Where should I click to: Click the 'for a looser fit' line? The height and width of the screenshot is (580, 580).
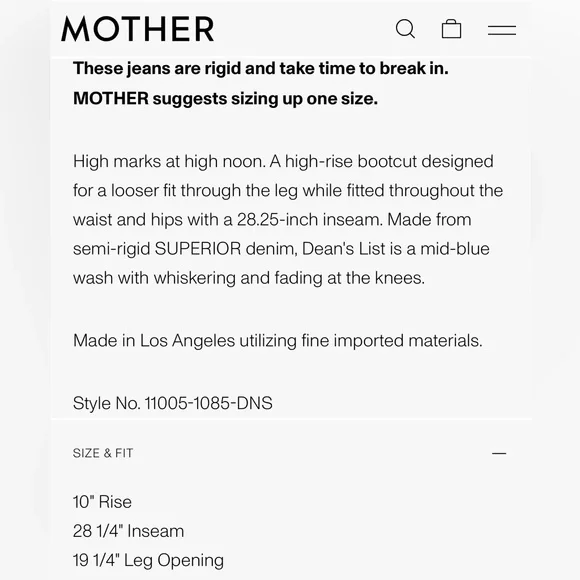[288, 190]
